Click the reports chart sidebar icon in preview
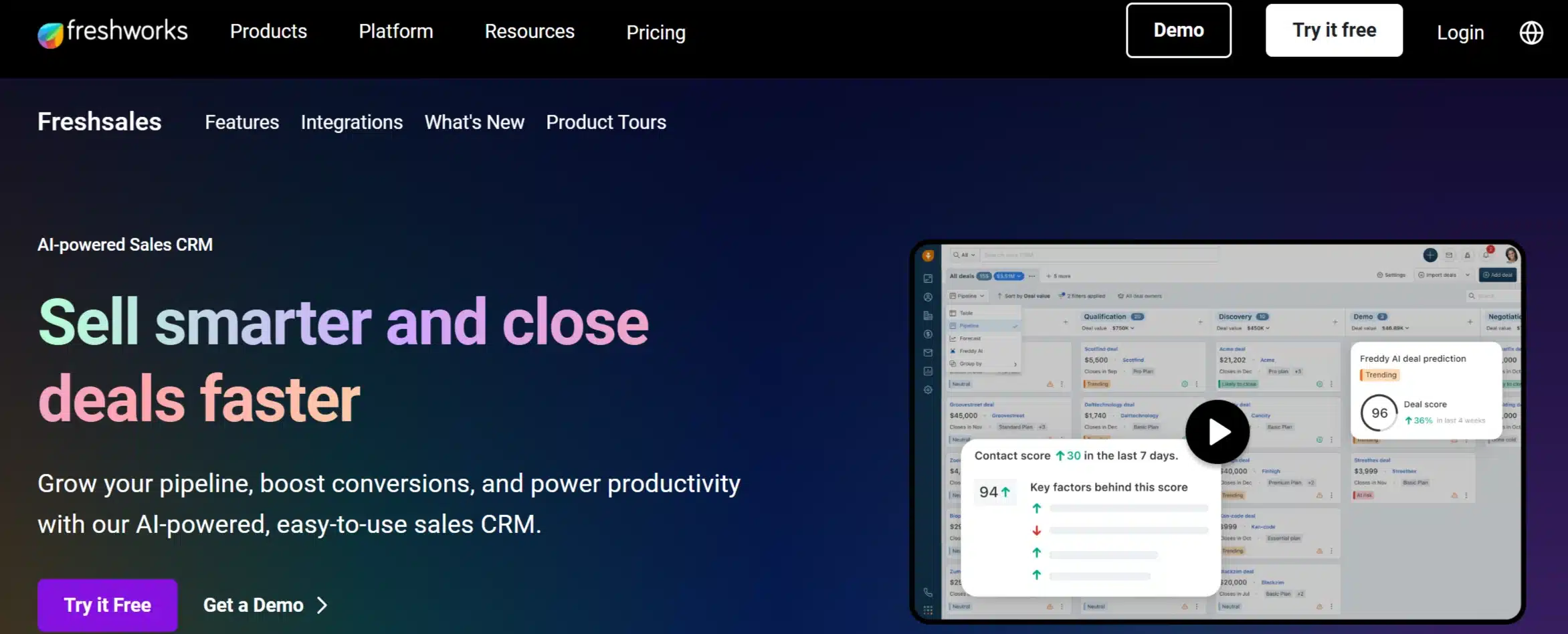This screenshot has height=634, width=1568. 928,371
